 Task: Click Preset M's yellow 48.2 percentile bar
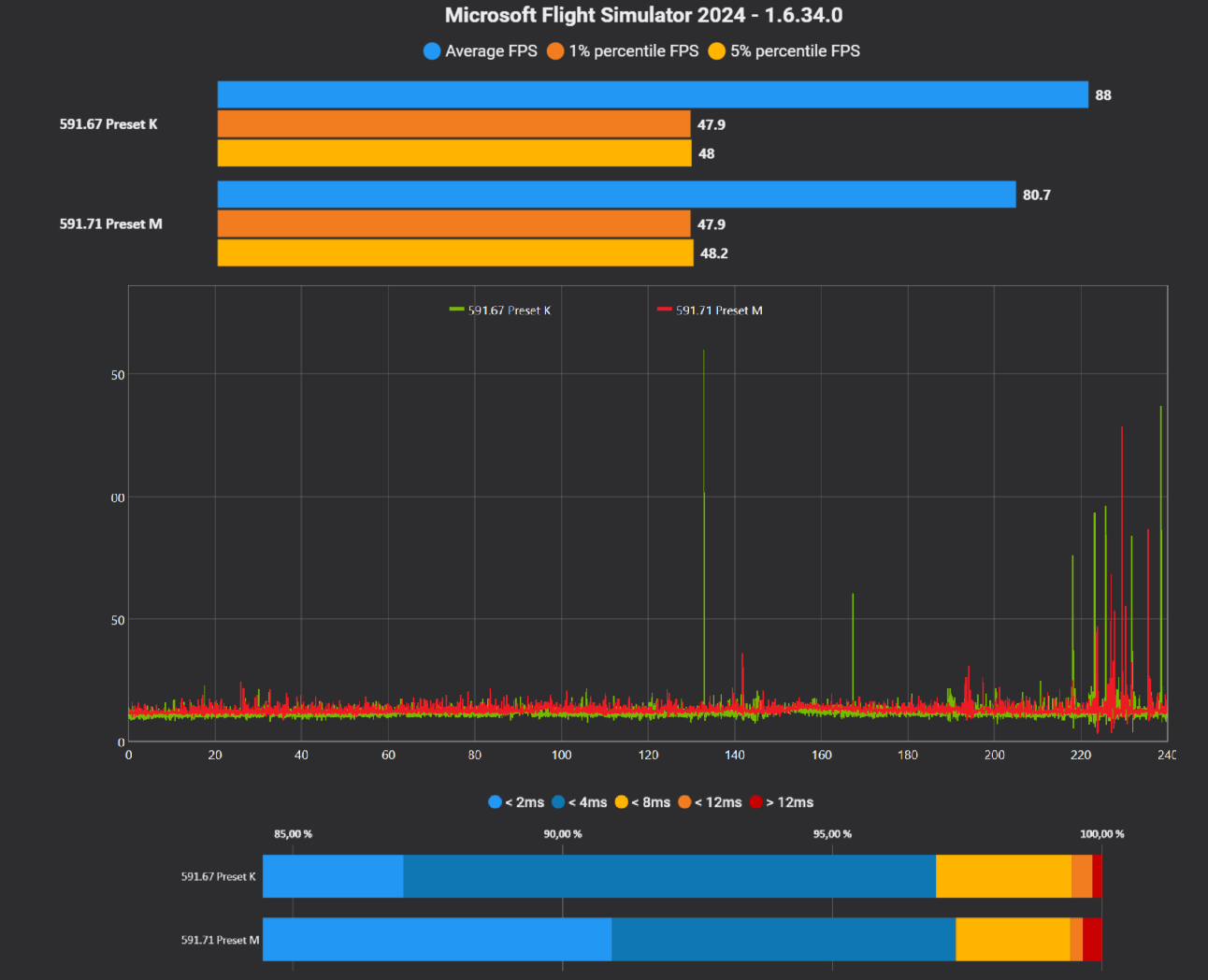455,253
